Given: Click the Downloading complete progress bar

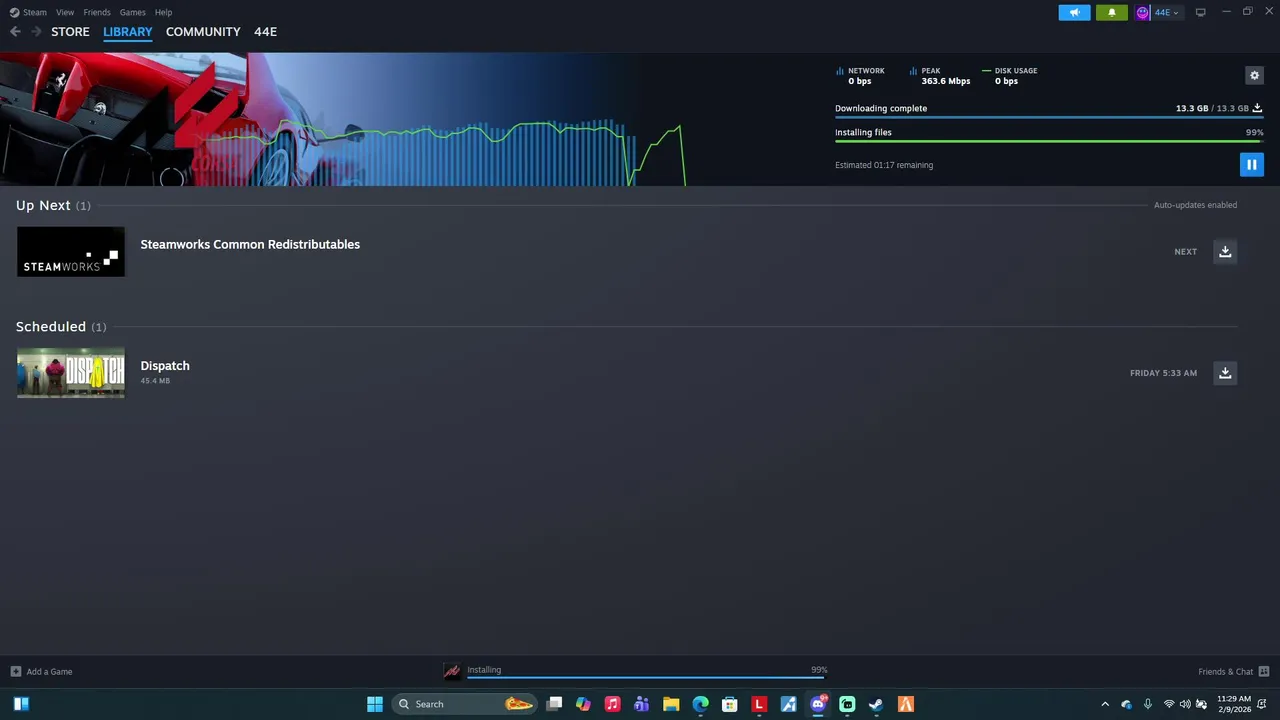Looking at the screenshot, I should coord(1049,118).
